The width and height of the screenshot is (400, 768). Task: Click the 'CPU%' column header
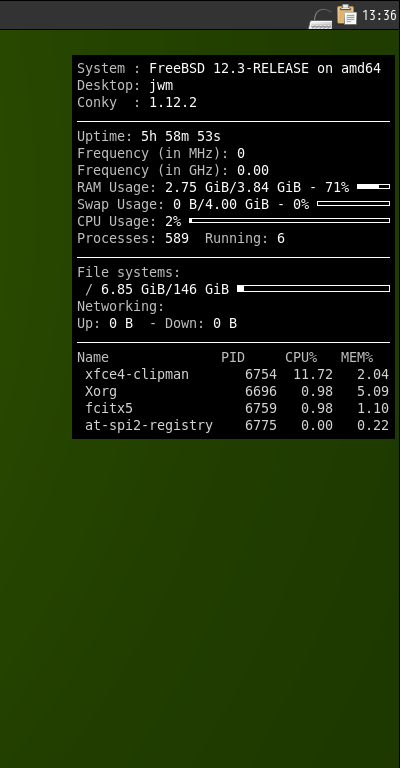pyautogui.click(x=301, y=358)
